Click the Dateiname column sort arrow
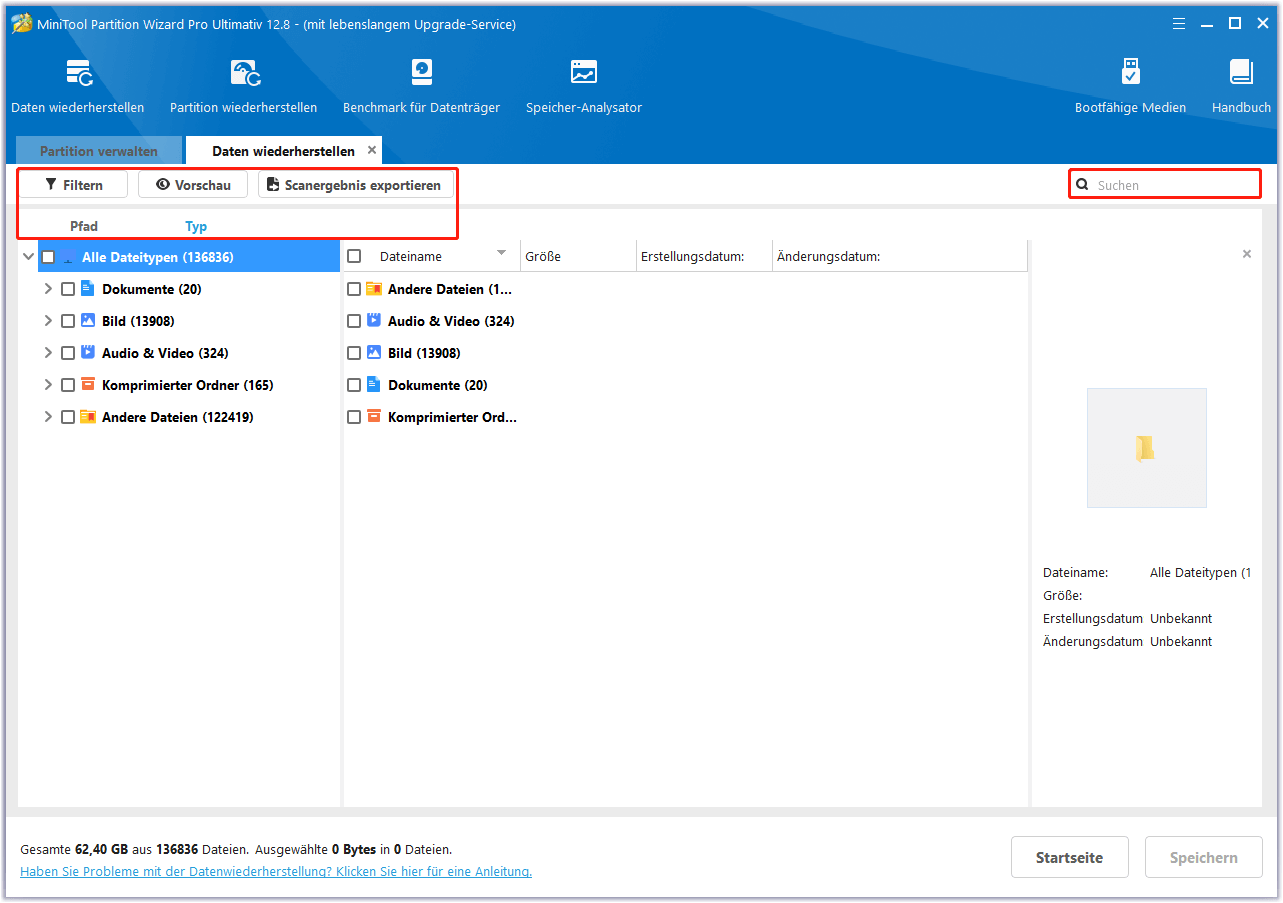This screenshot has height=903, width=1283. click(502, 253)
